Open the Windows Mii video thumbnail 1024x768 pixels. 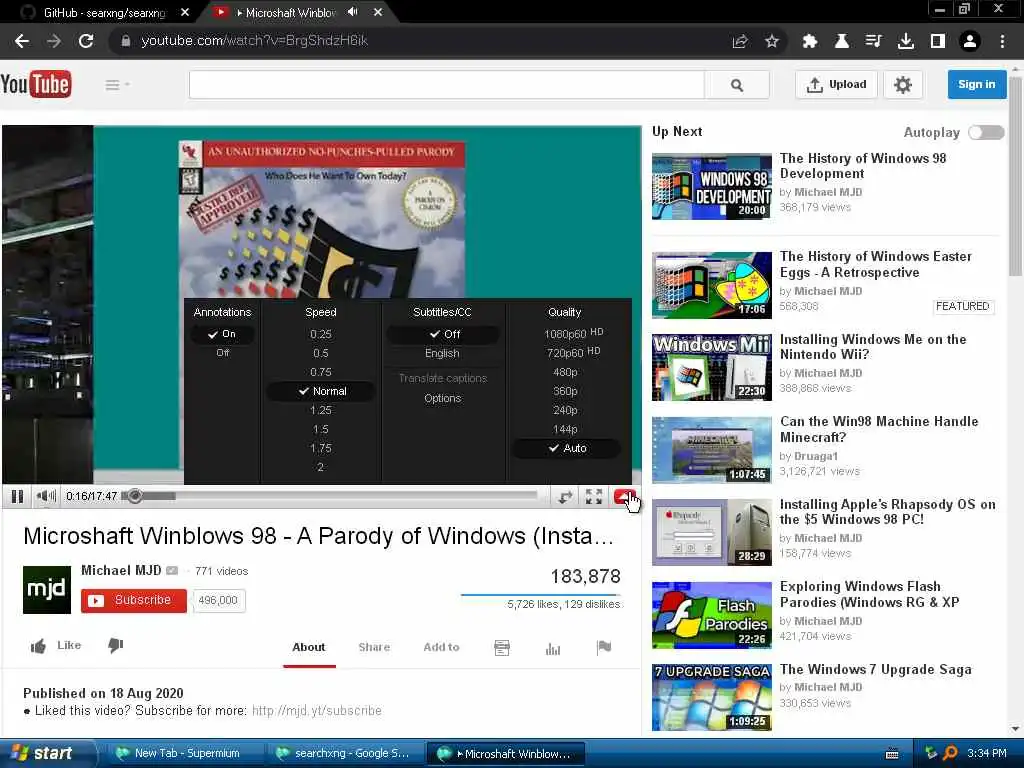pos(712,367)
